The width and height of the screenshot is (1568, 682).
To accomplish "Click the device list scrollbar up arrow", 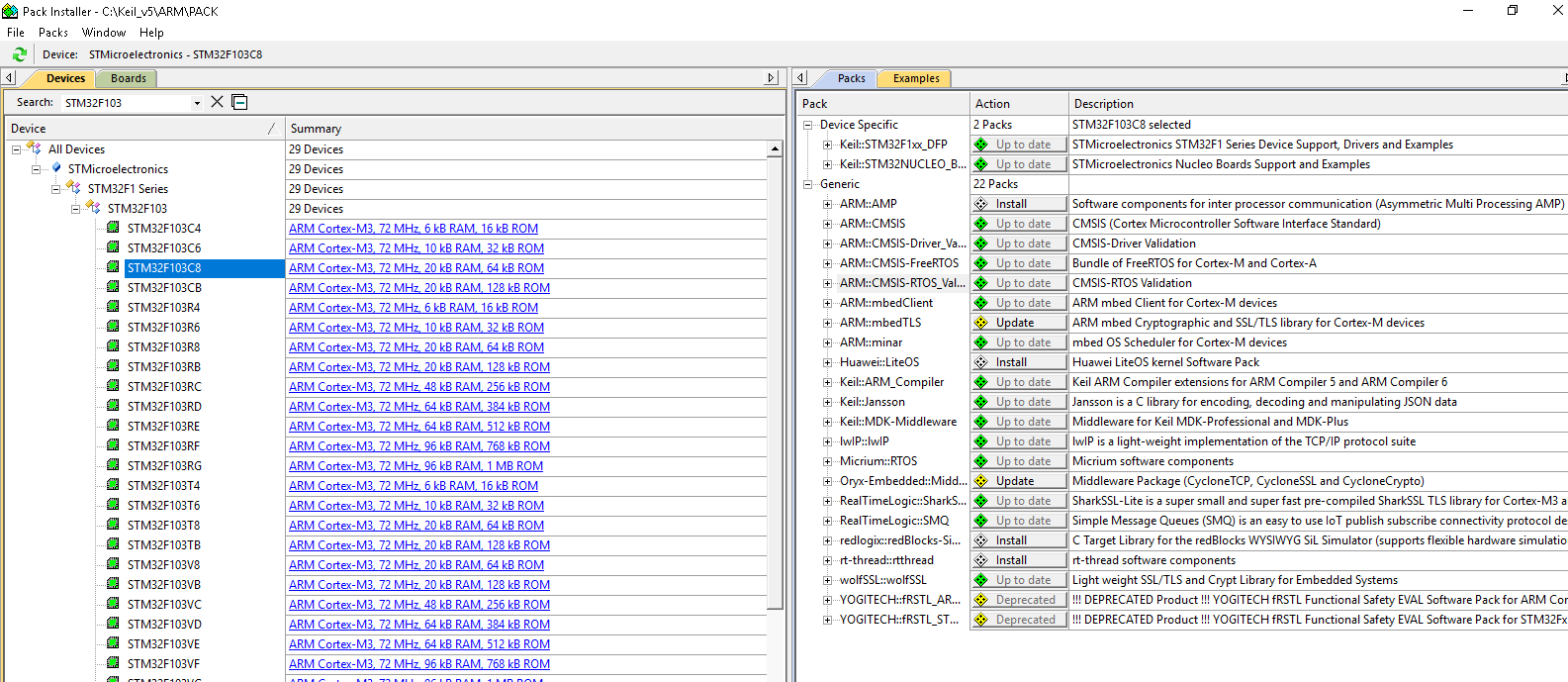I will click(x=776, y=149).
